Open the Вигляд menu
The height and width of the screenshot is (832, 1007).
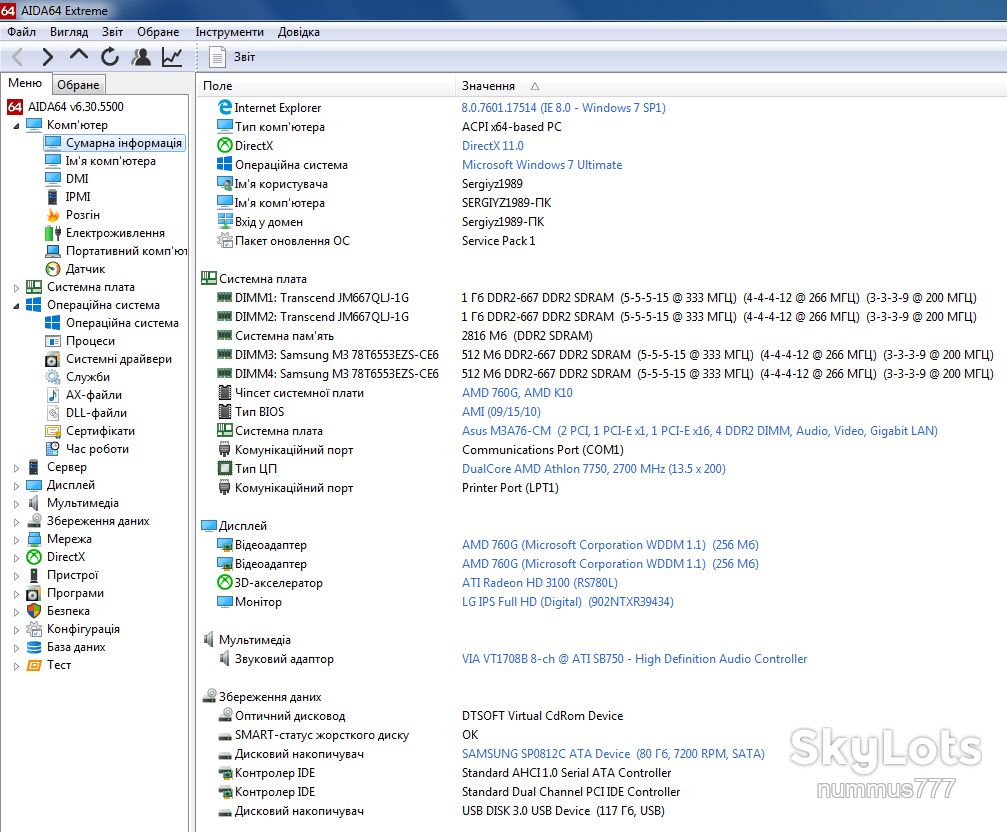pyautogui.click(x=69, y=32)
